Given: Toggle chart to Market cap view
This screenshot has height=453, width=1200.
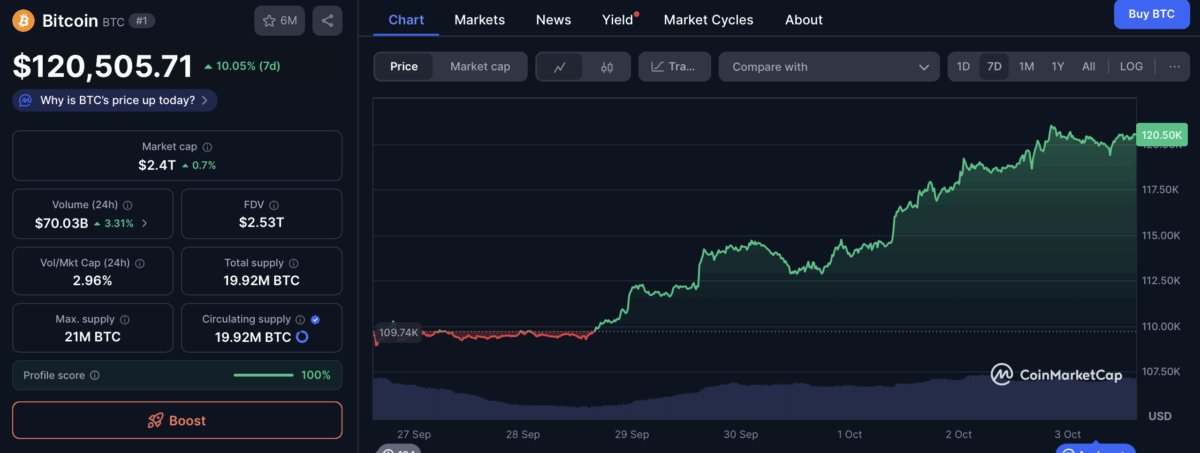Looking at the screenshot, I should (x=480, y=67).
